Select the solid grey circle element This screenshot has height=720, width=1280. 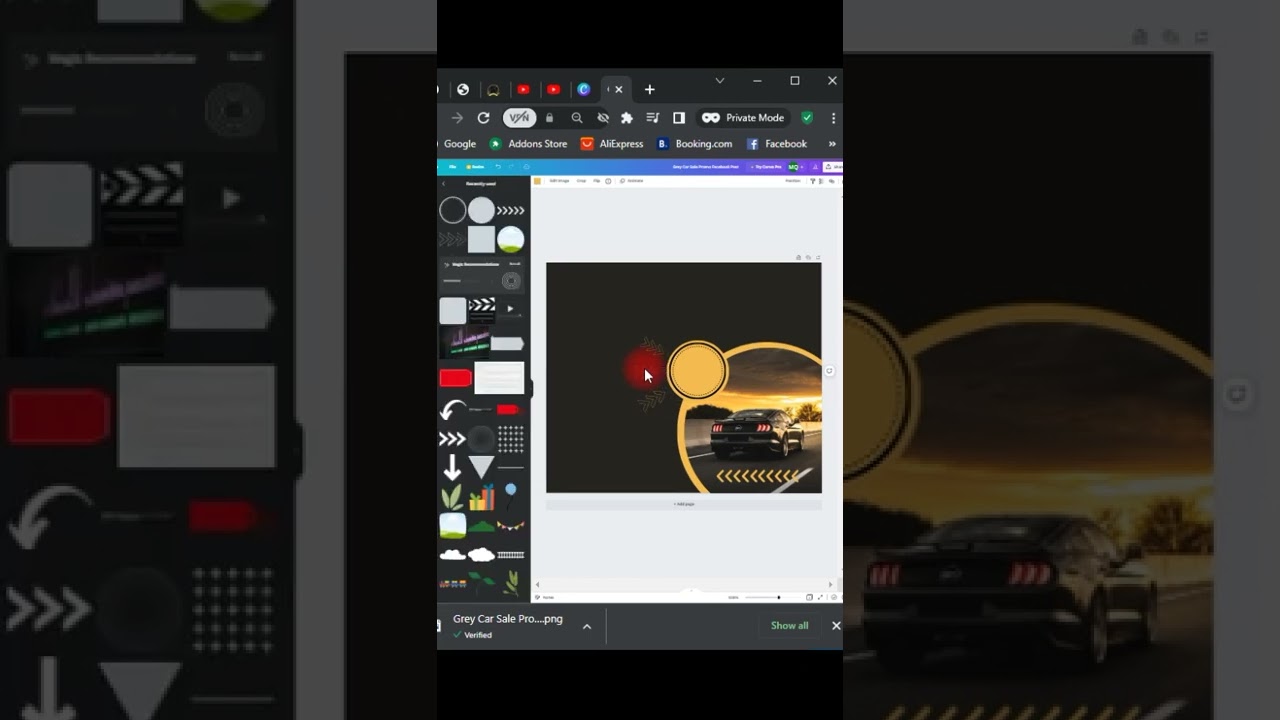click(481, 210)
